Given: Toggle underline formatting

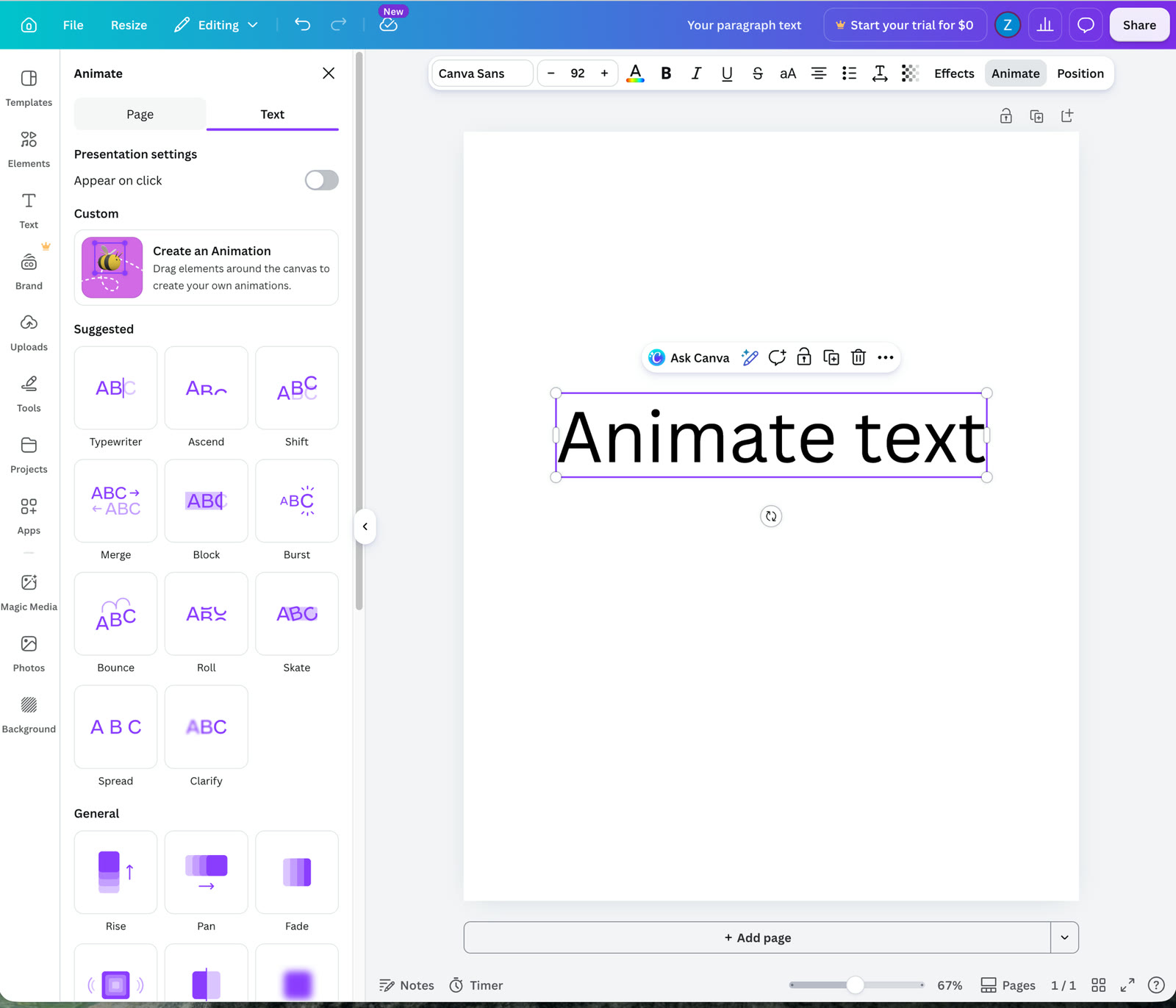Looking at the screenshot, I should [x=727, y=74].
